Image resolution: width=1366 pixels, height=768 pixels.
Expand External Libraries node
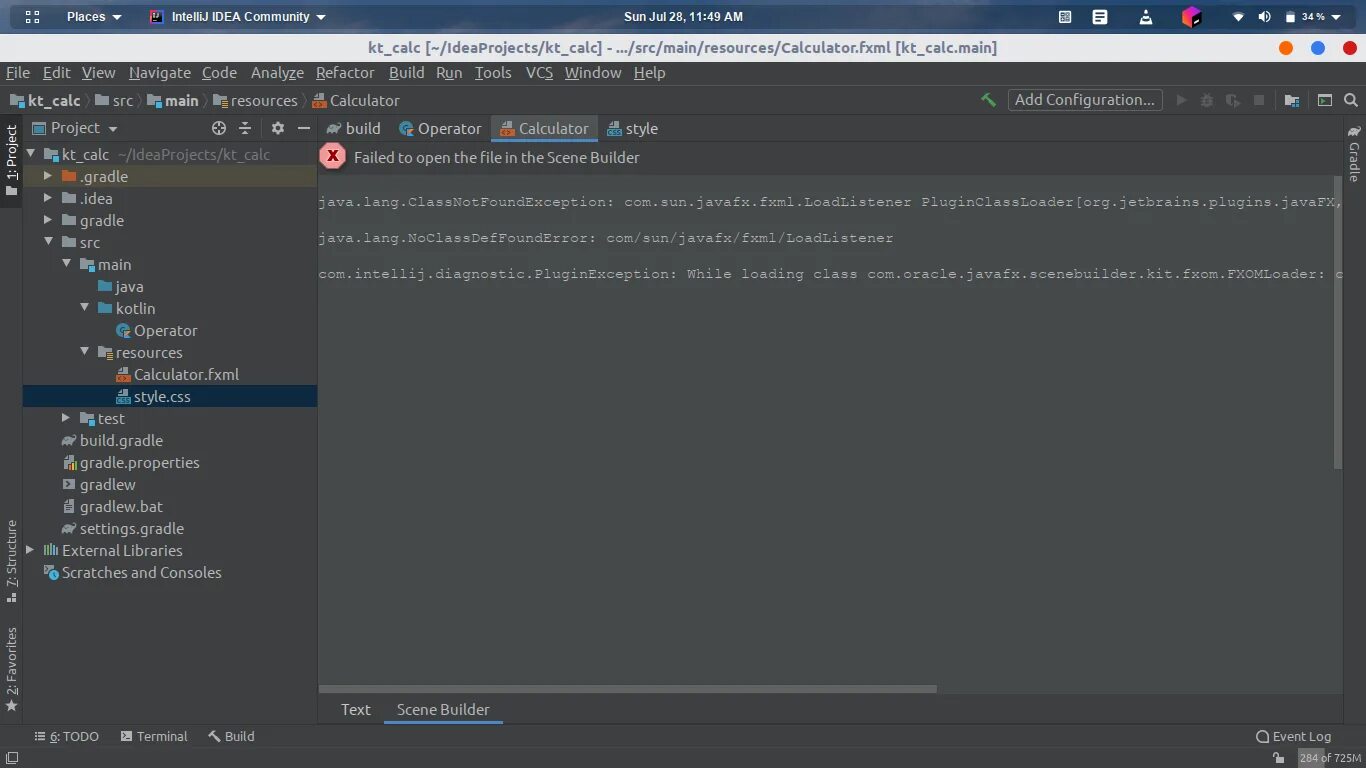tap(29, 550)
